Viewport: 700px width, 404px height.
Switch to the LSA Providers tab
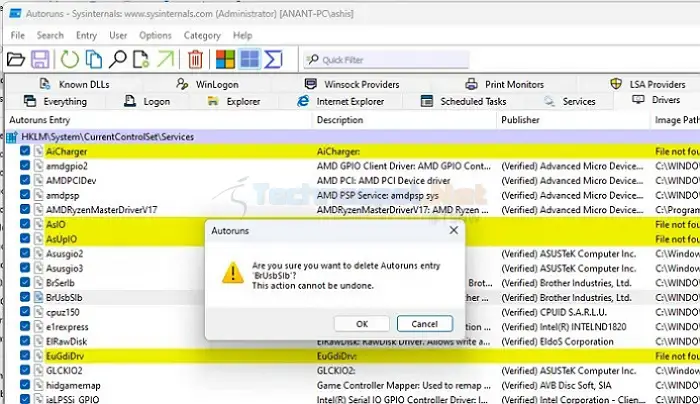648,84
